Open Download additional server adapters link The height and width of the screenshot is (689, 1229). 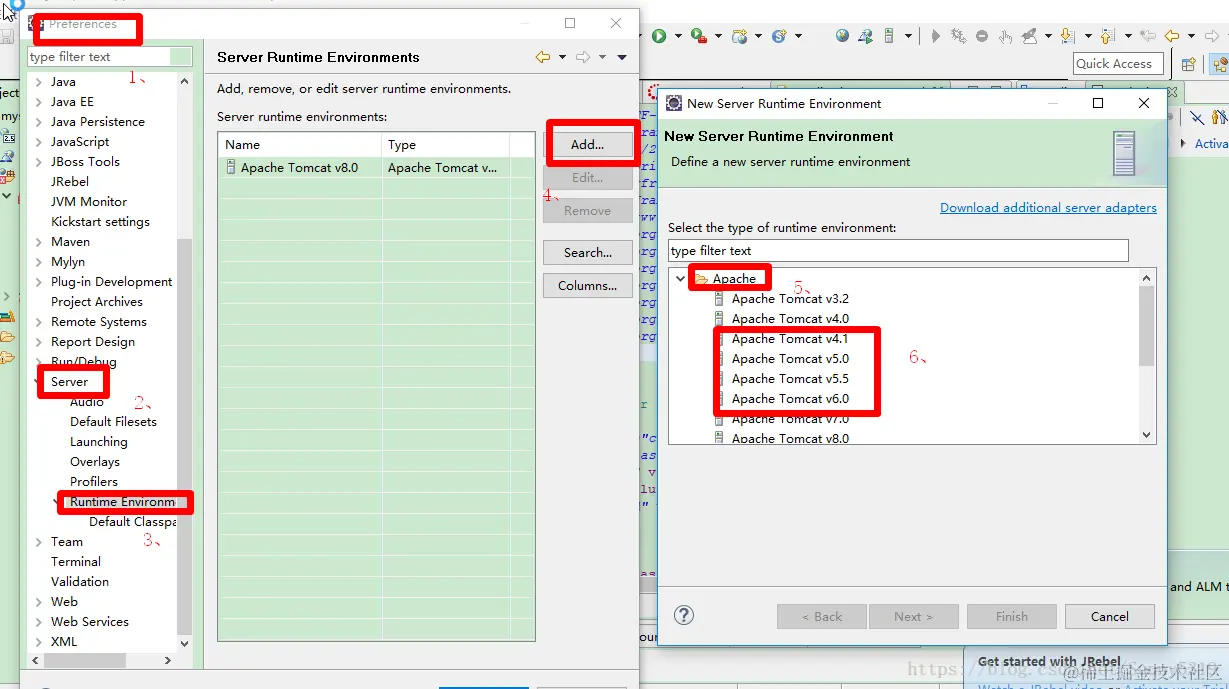pos(1048,208)
